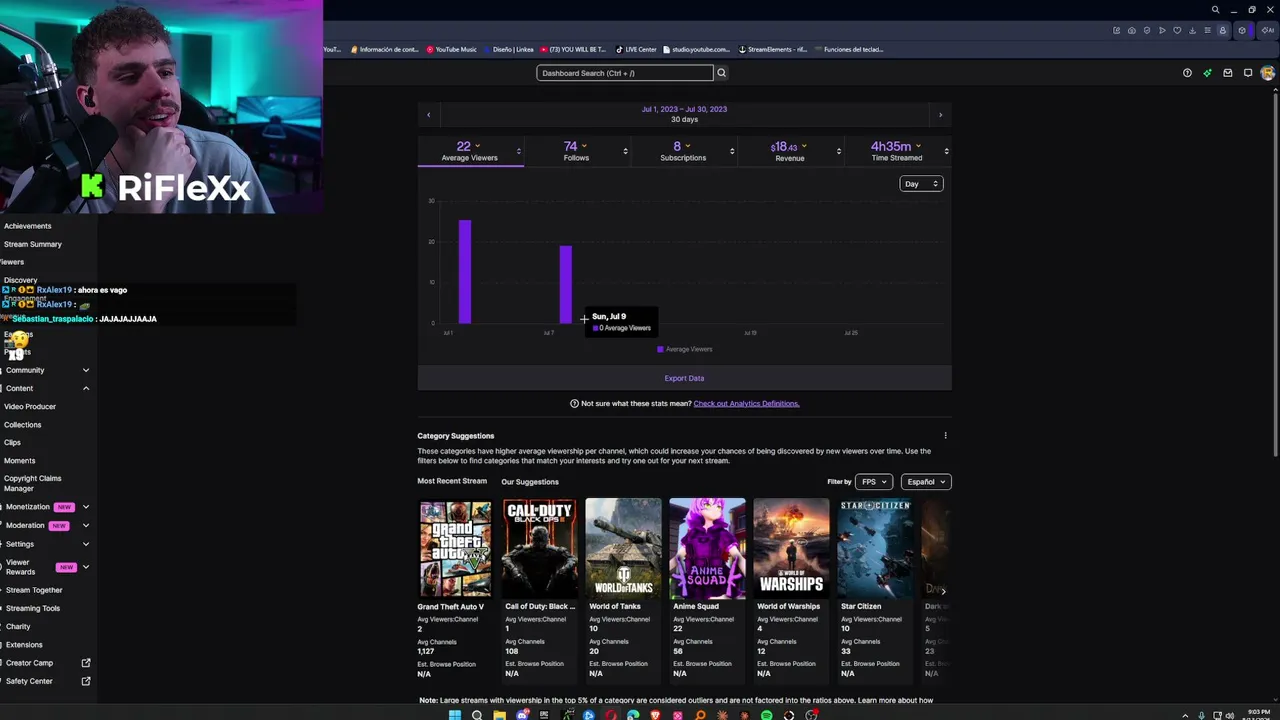Open Category Suggestions three-dot options menu

(945, 436)
